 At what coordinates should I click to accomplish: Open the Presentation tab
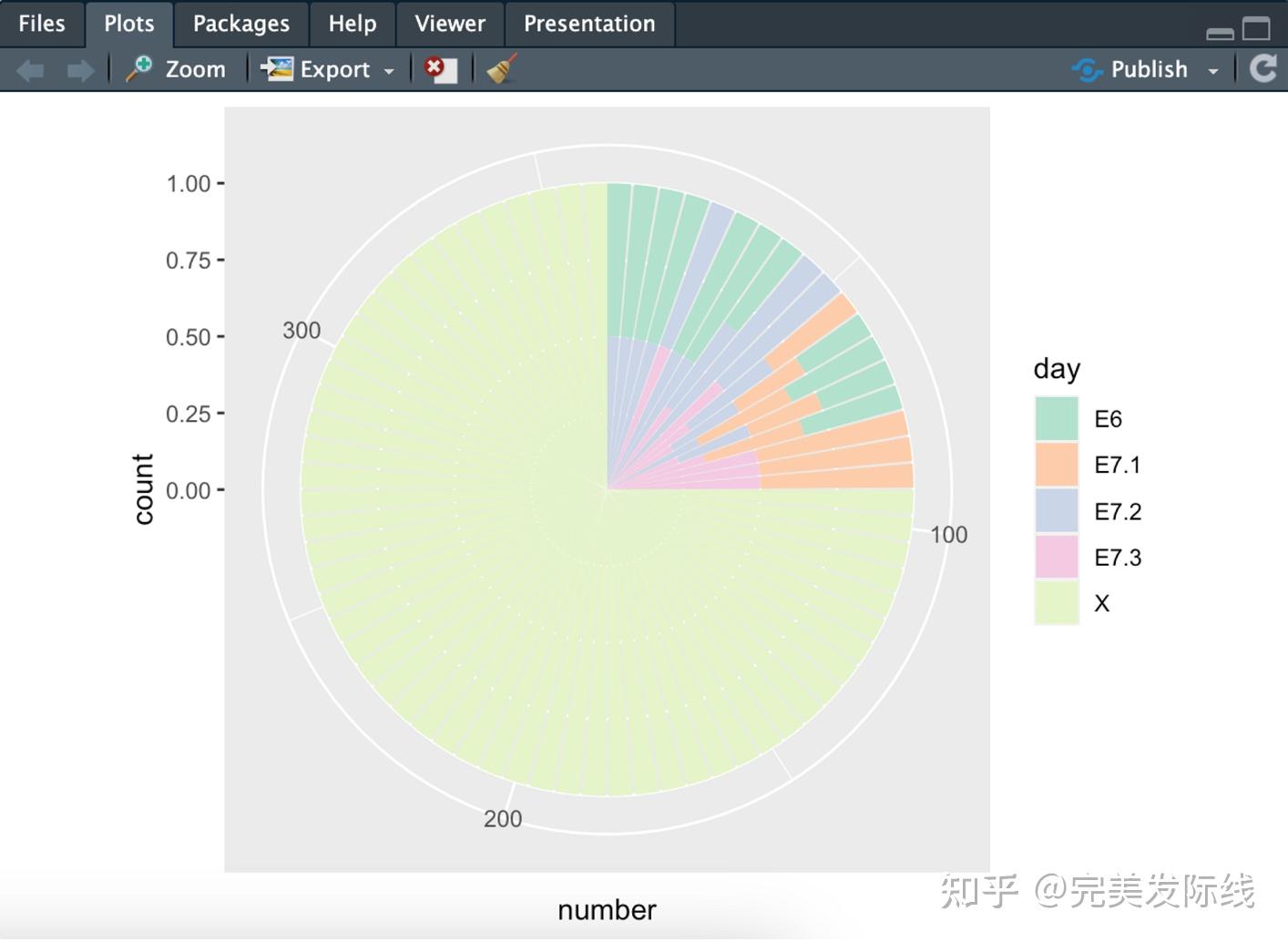coord(589,24)
